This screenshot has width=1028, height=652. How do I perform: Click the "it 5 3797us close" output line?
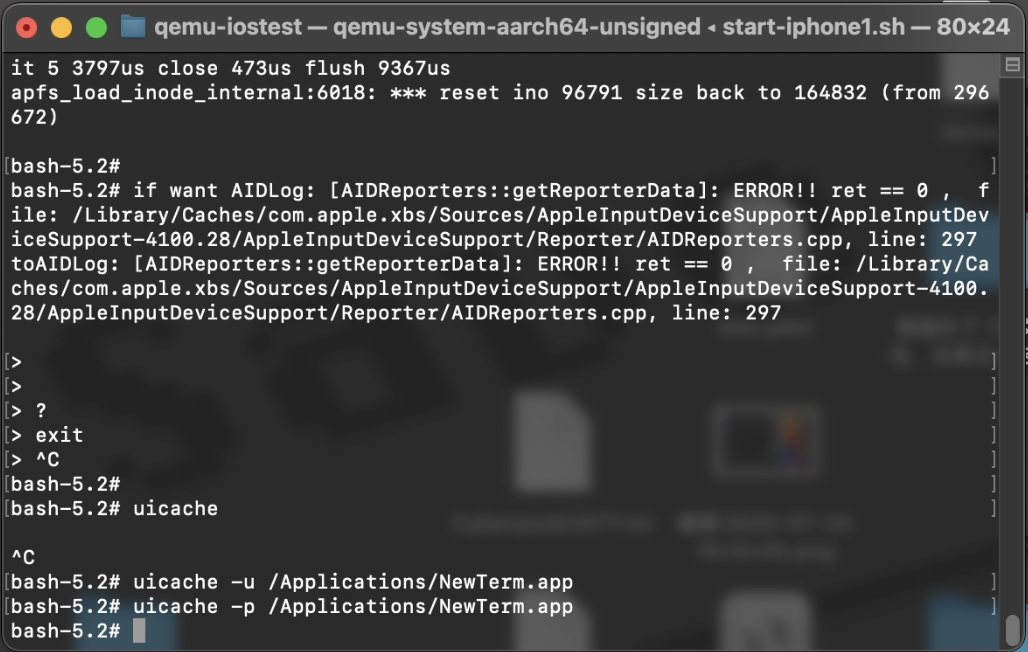[230, 69]
